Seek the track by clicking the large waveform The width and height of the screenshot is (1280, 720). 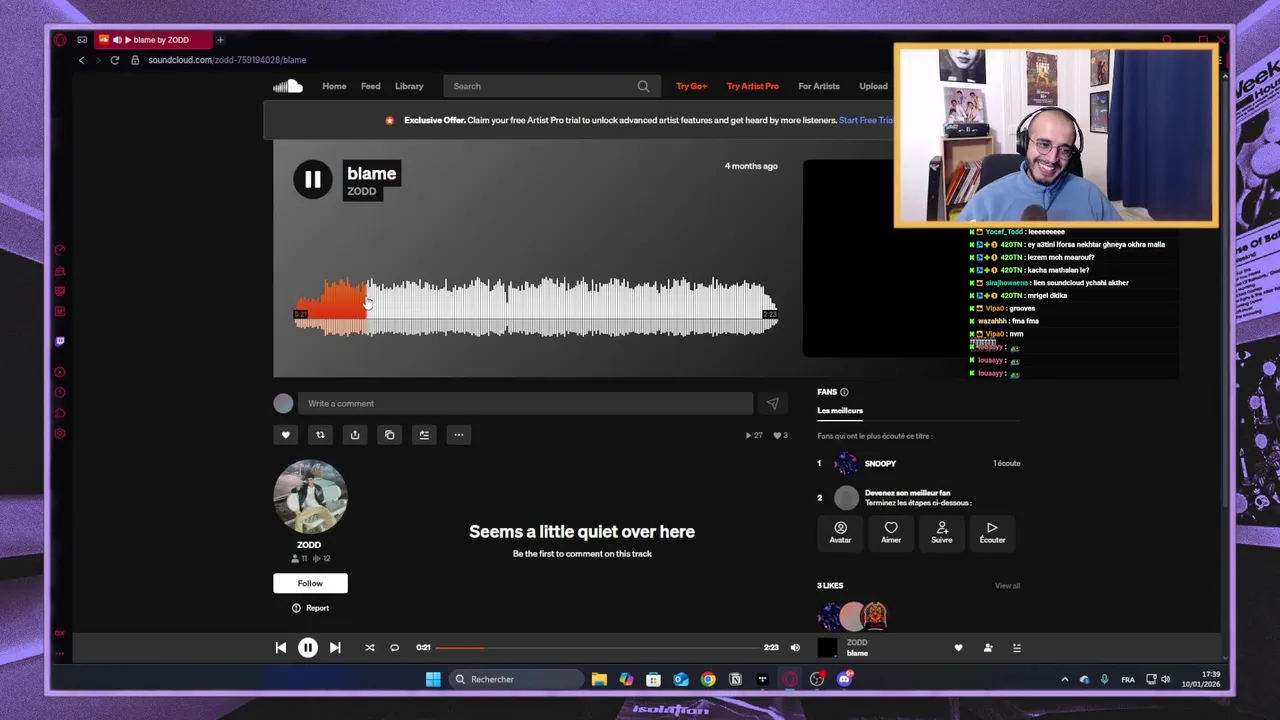535,306
